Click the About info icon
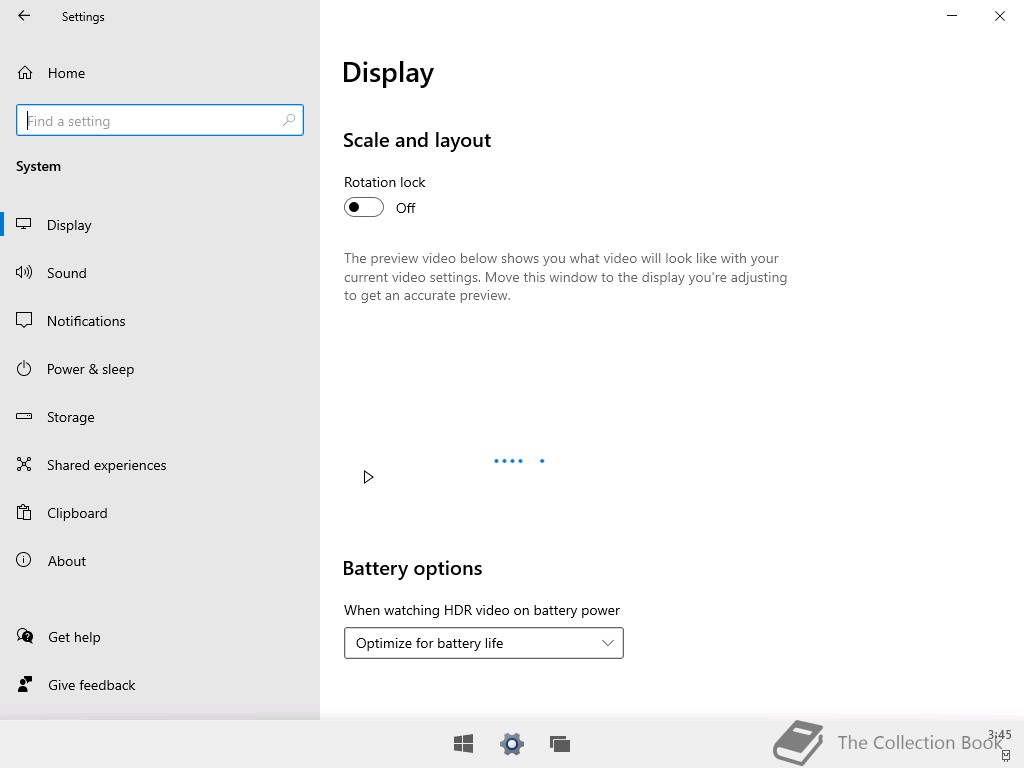Image resolution: width=1024 pixels, height=768 pixels. tap(24, 560)
